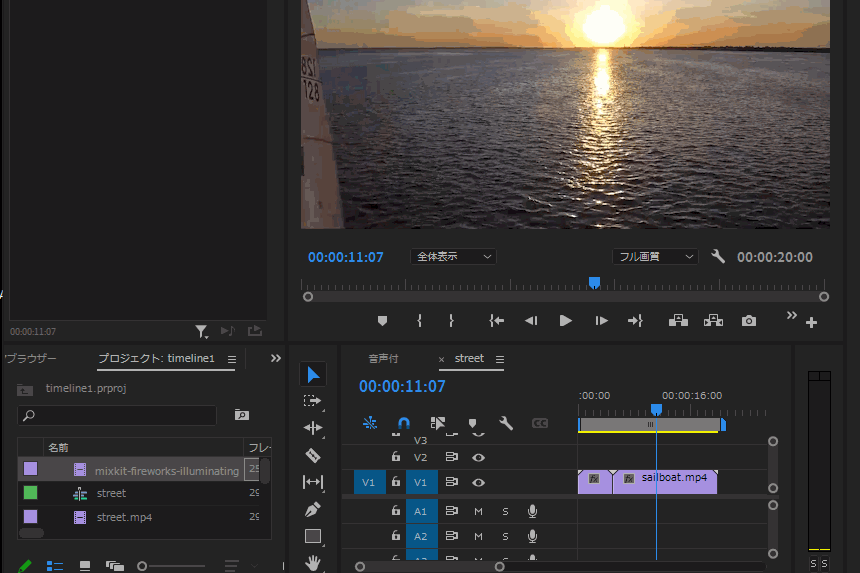The width and height of the screenshot is (860, 573).
Task: Open the プロジェクト: timeline1 tab
Action: [x=156, y=358]
